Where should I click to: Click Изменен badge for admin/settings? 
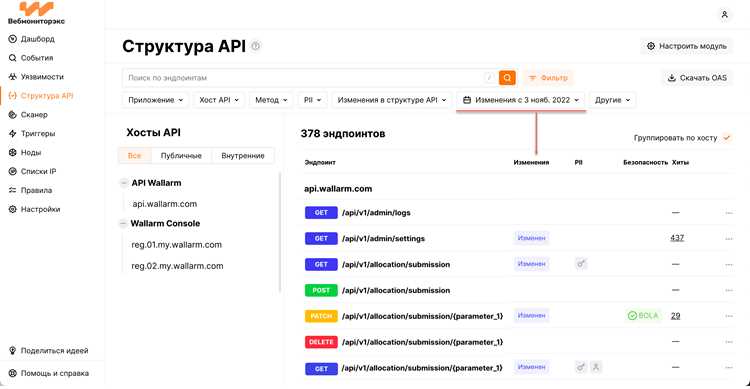coord(531,238)
